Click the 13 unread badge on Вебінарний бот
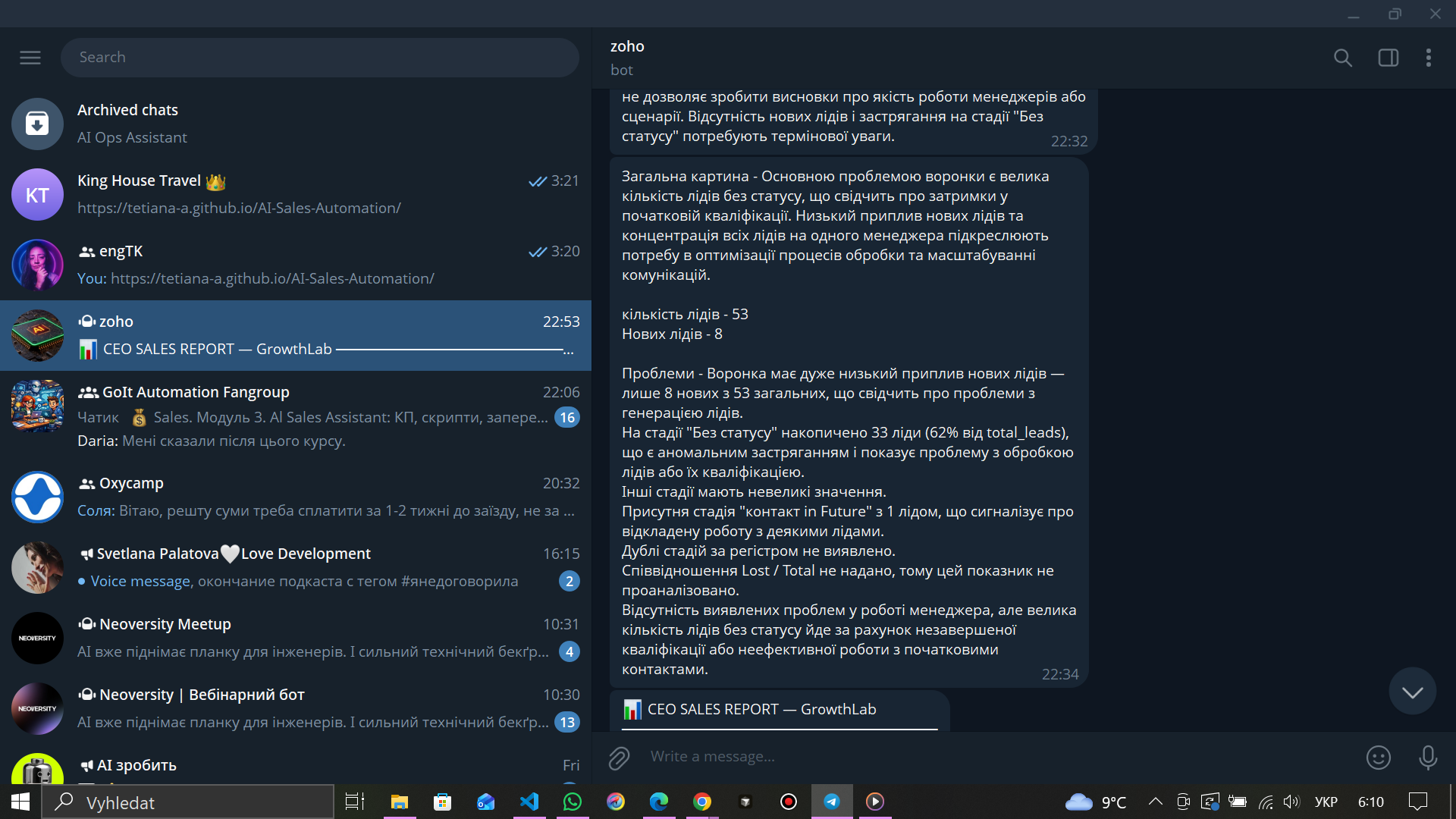This screenshot has height=819, width=1456. [x=567, y=722]
